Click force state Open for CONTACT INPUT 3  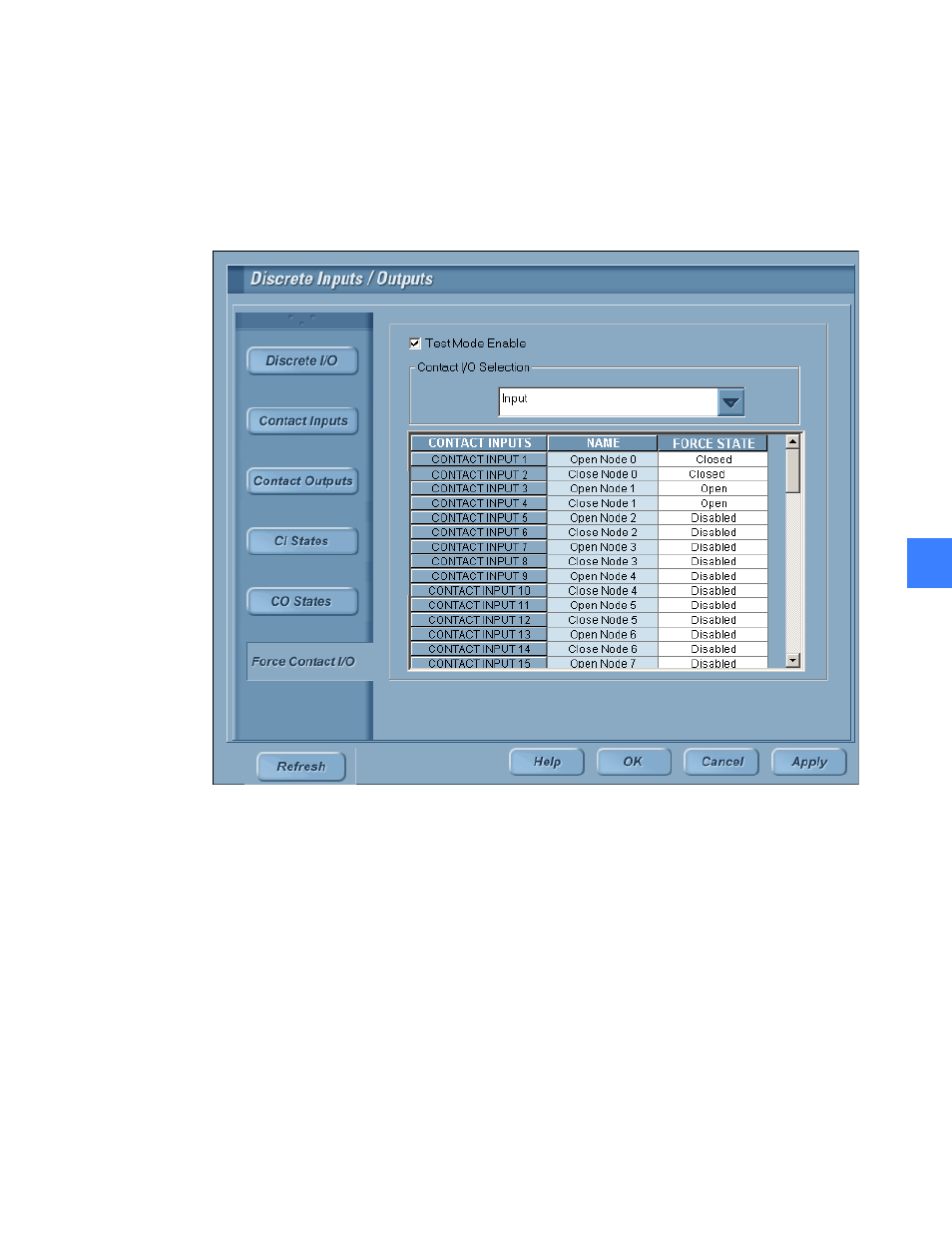click(x=714, y=489)
